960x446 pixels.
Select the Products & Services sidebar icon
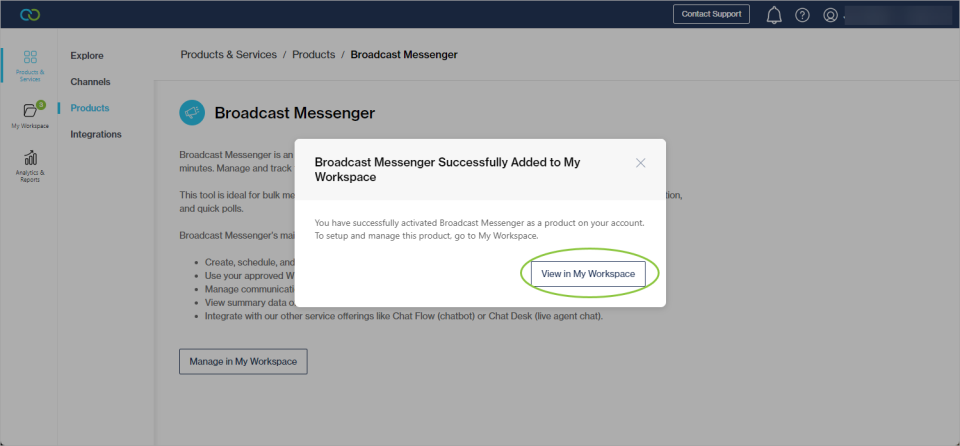(30, 65)
